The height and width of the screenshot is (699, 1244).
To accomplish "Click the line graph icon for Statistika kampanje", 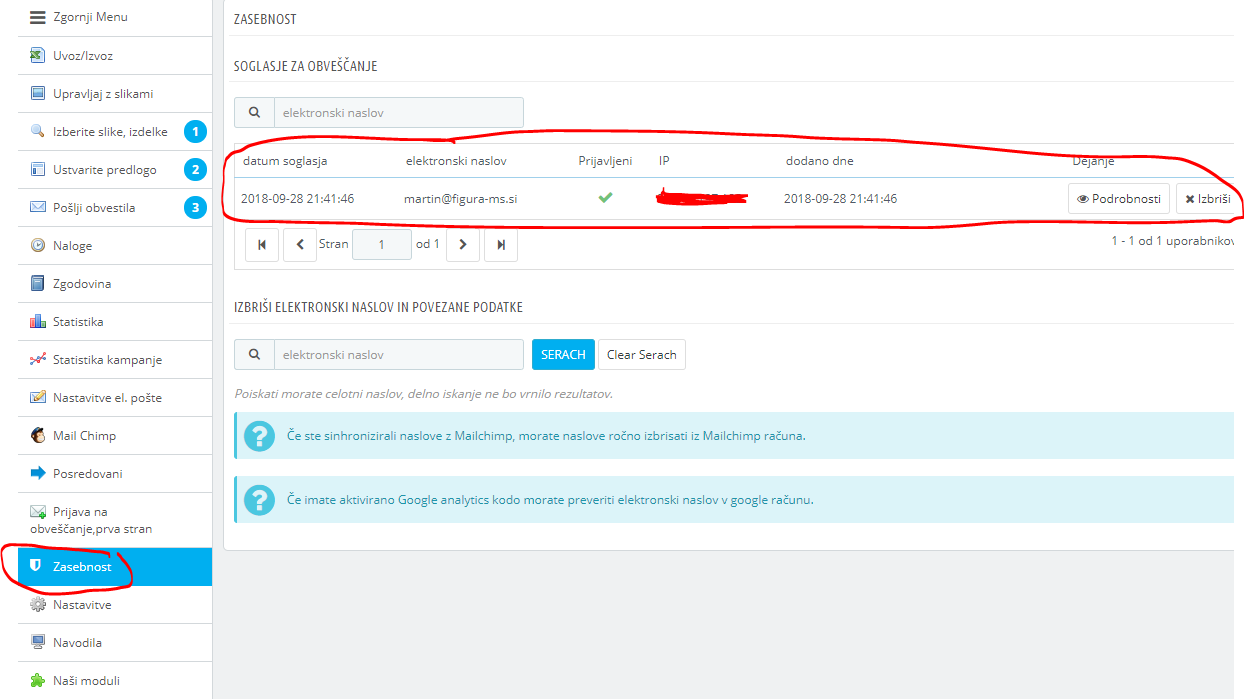I will pos(38,359).
